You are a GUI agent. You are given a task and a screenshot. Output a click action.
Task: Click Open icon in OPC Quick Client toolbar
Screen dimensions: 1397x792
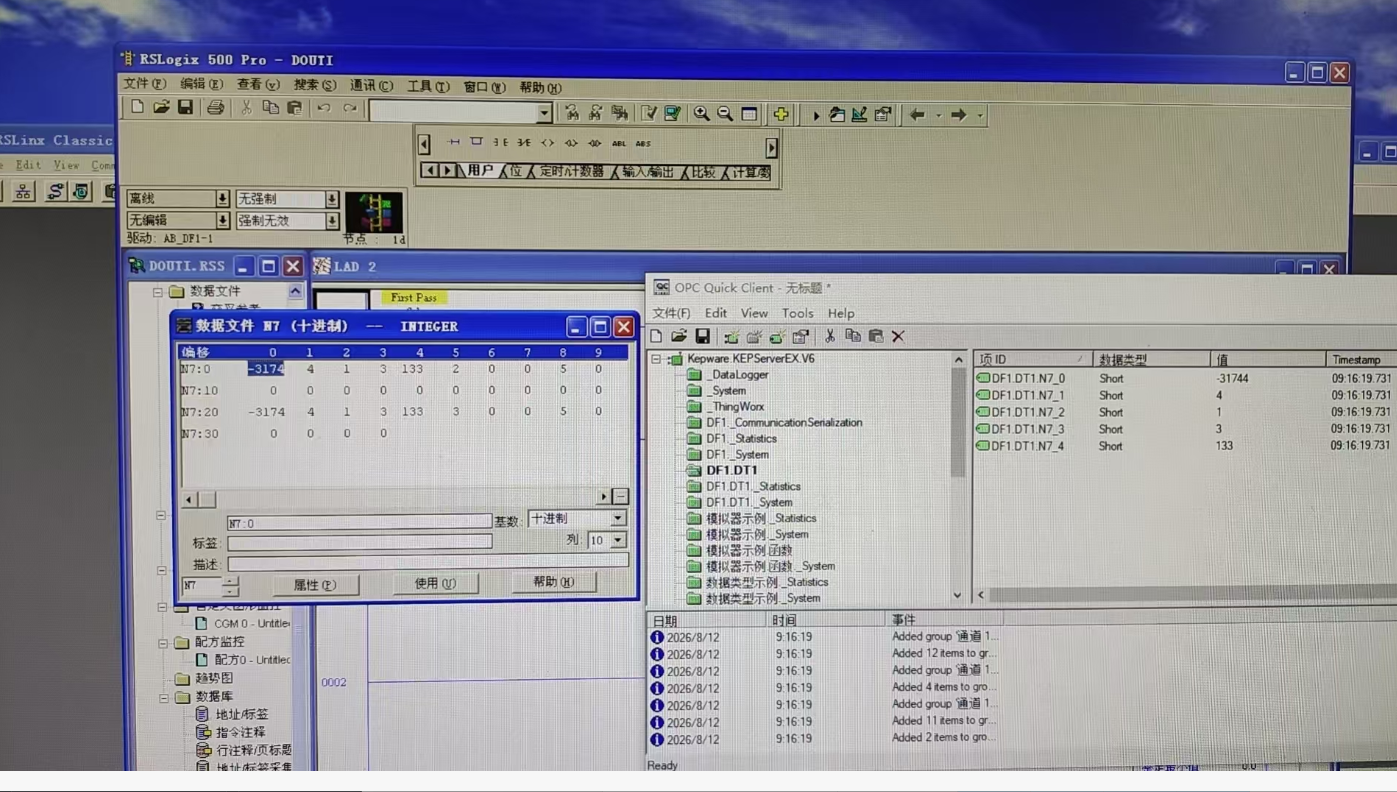[679, 337]
